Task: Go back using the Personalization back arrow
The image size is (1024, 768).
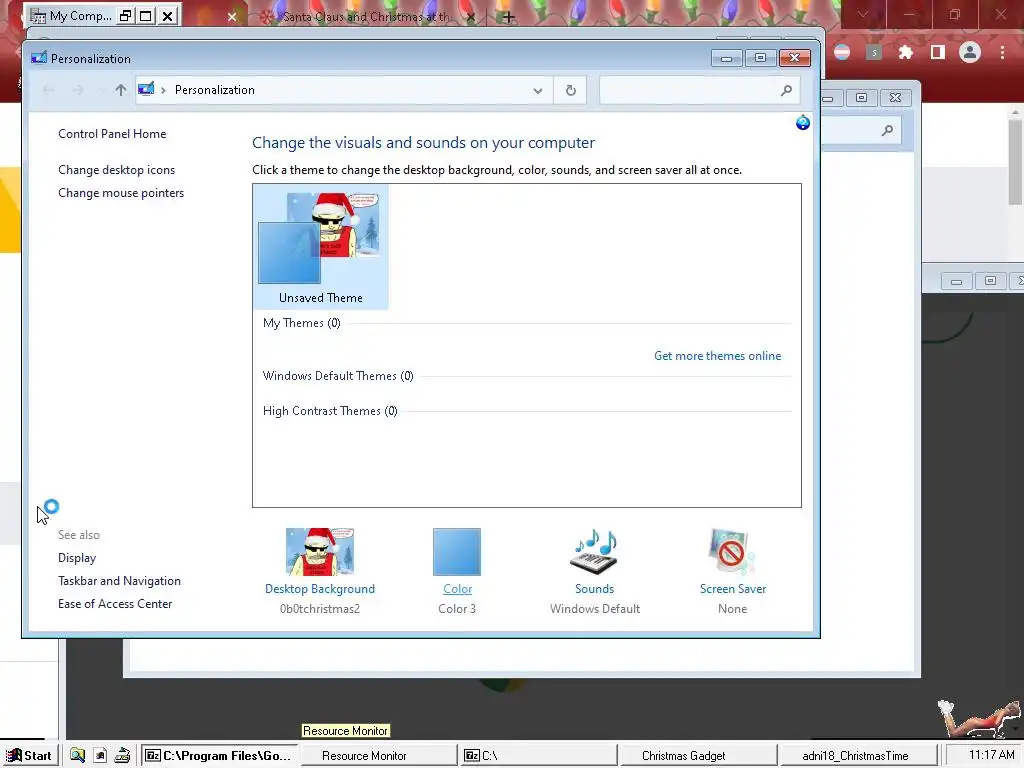Action: point(48,90)
